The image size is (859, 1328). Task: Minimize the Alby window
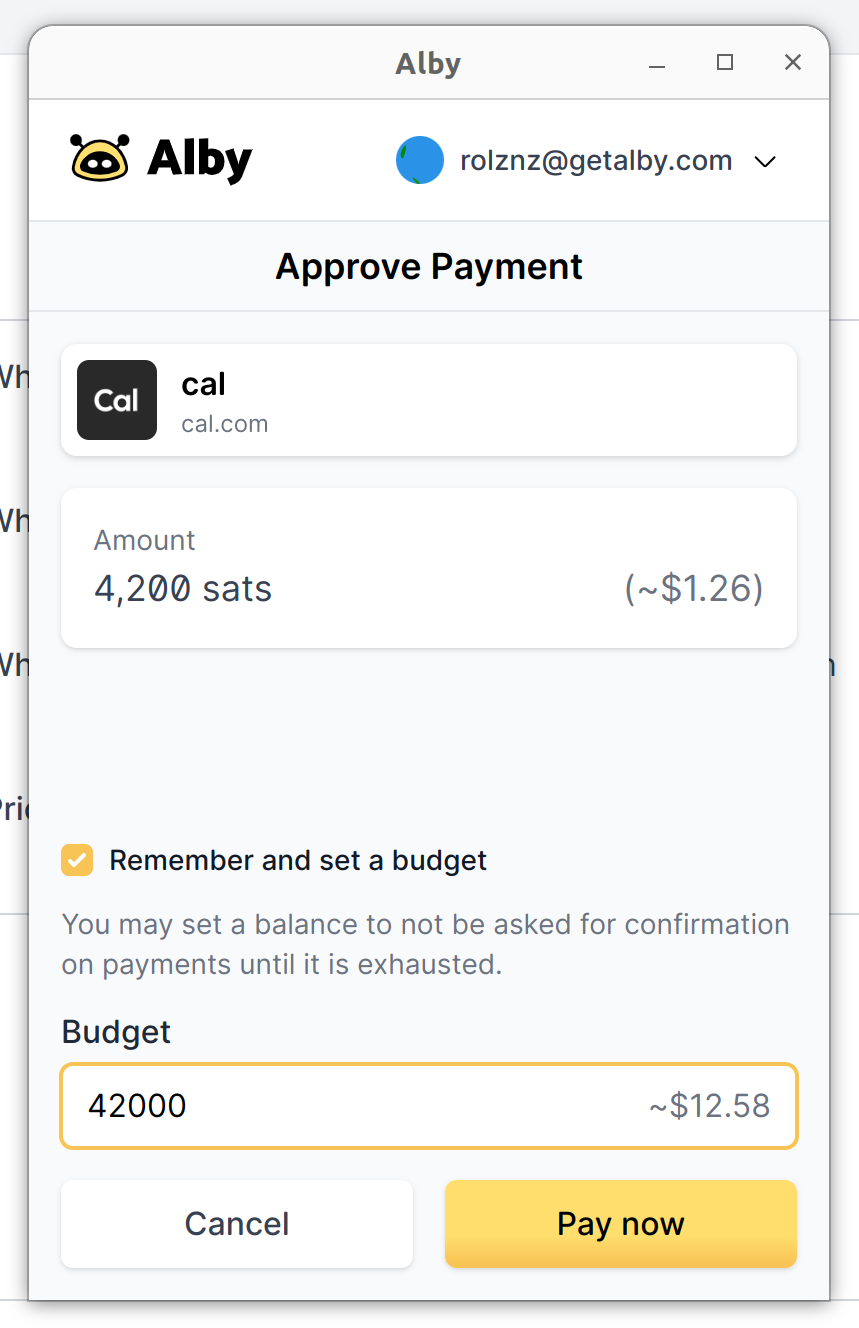pyautogui.click(x=657, y=63)
